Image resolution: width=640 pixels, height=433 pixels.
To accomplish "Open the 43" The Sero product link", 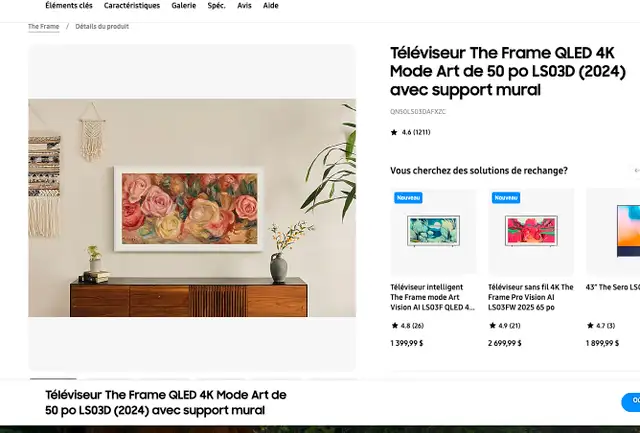I will click(613, 287).
